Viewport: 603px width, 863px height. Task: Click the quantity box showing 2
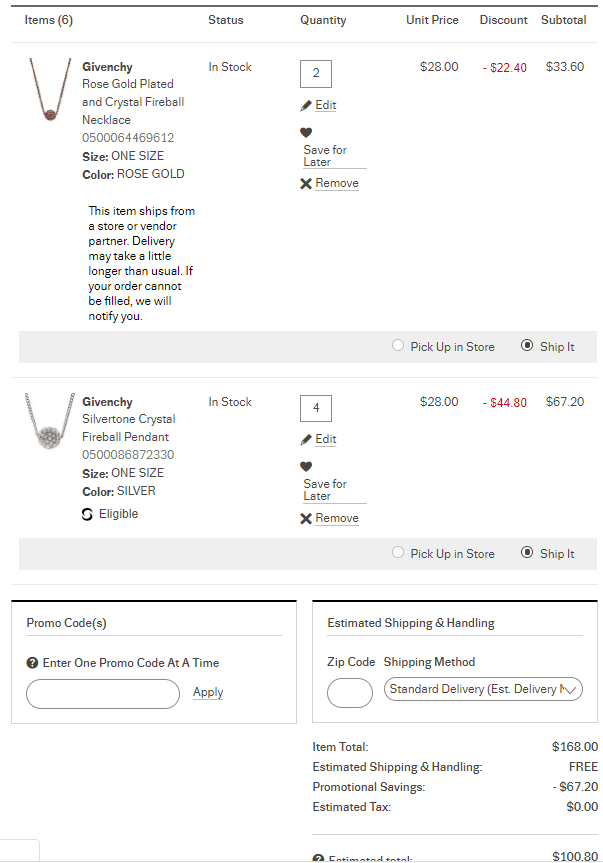[x=316, y=73]
